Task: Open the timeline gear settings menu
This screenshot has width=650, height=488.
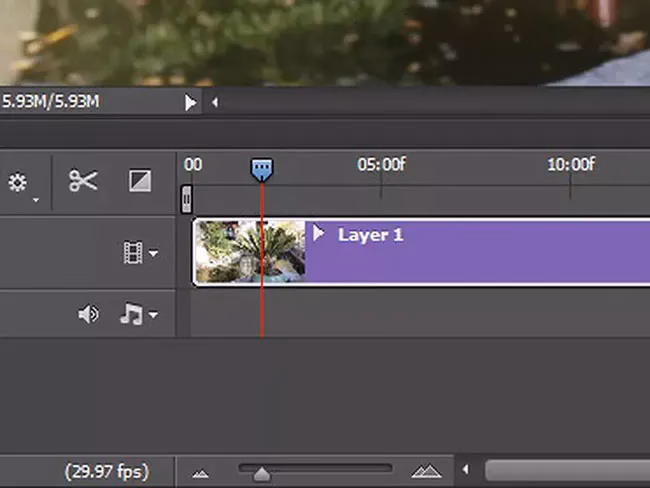Action: (18, 183)
